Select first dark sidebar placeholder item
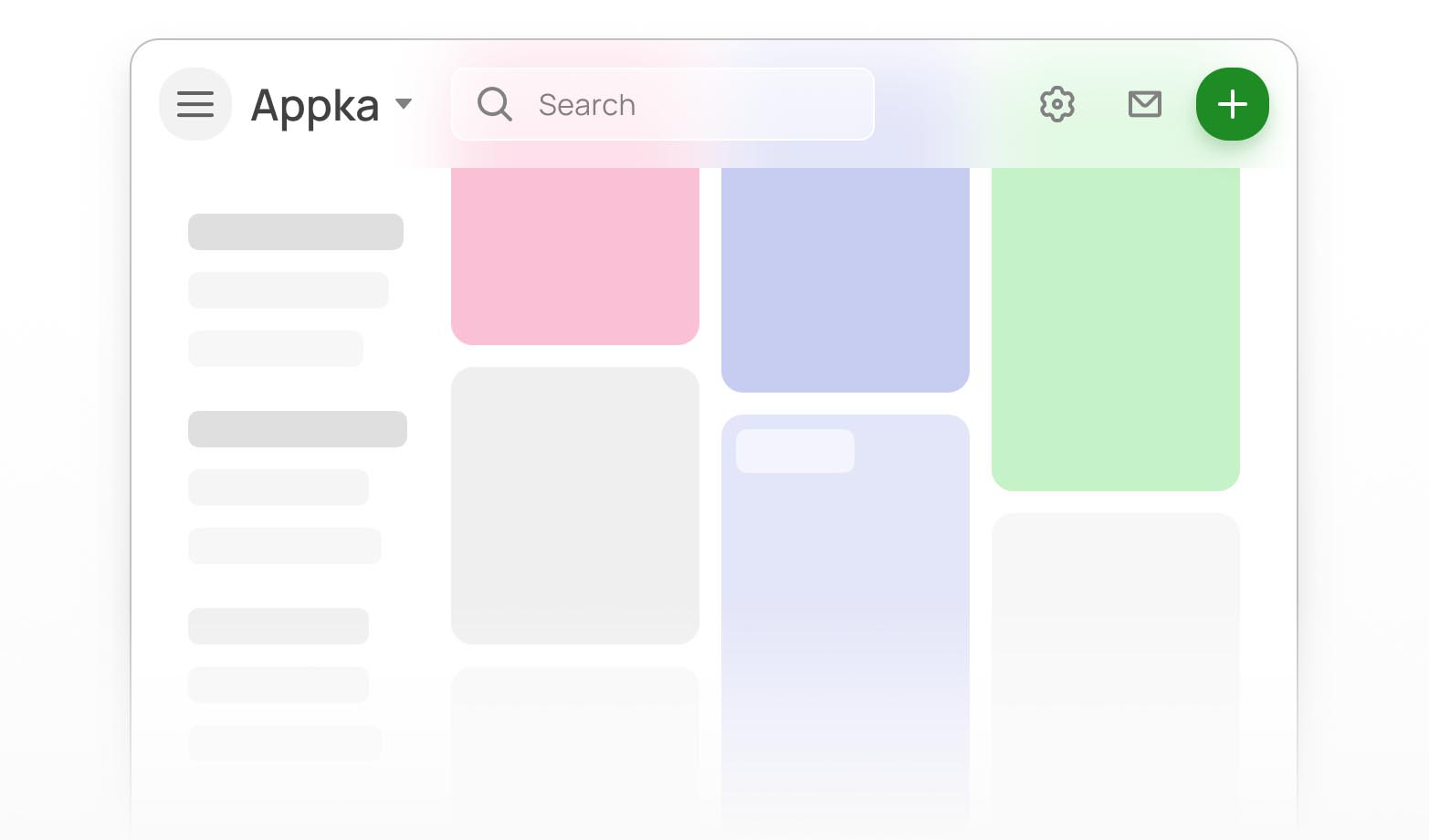Image resolution: width=1429 pixels, height=840 pixels. [296, 232]
